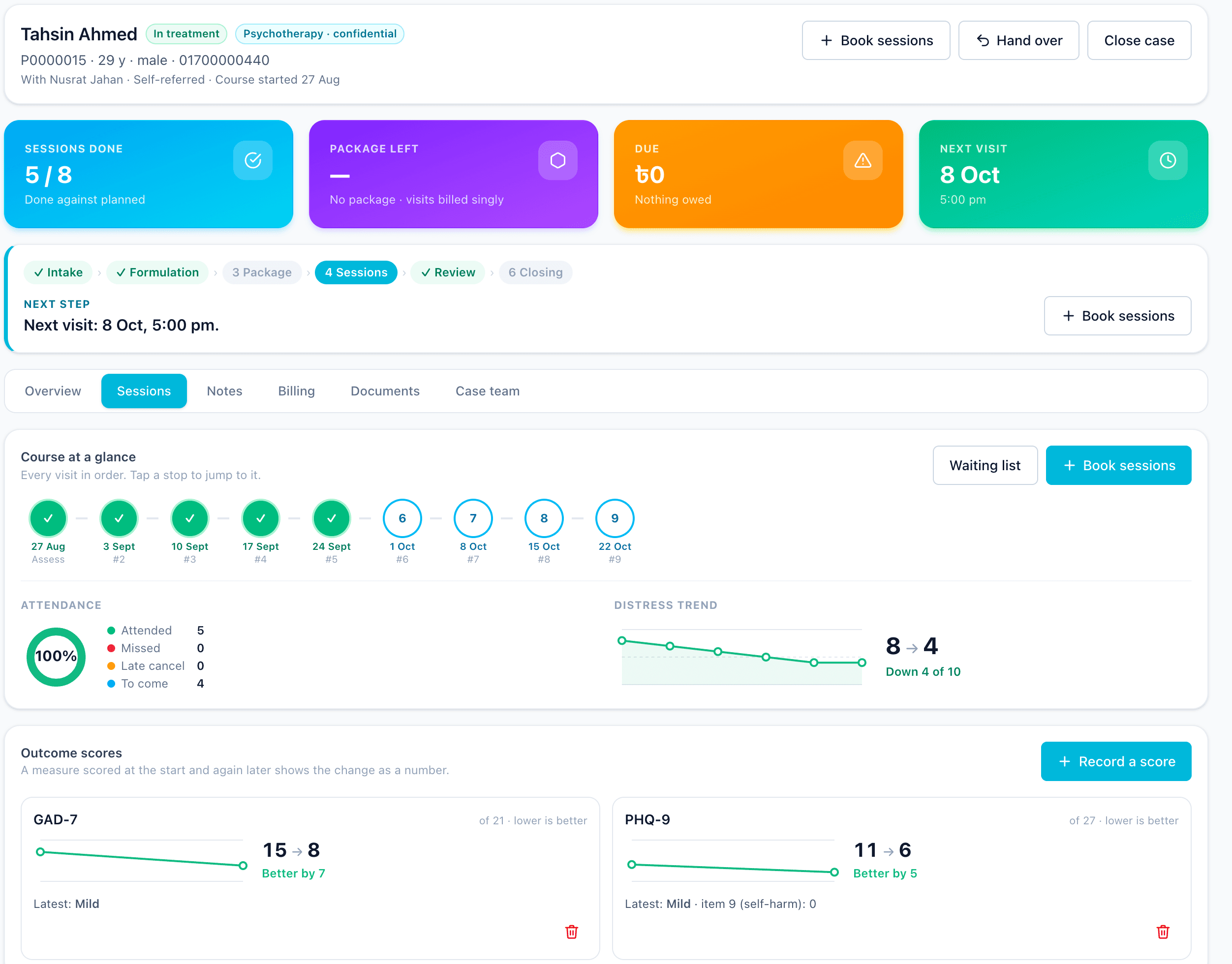Select the 3 Package stage pill
Image resolution: width=1232 pixels, height=964 pixels.
tap(262, 272)
